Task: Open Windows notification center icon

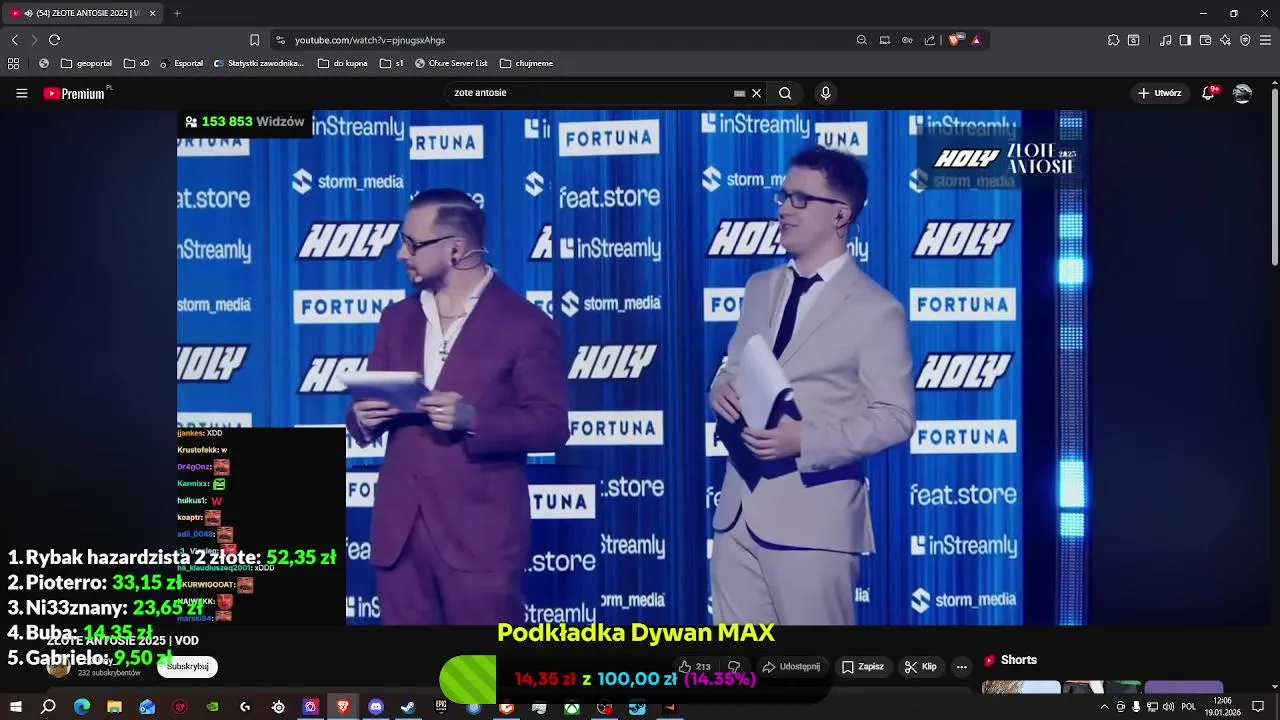Action: point(1258,707)
